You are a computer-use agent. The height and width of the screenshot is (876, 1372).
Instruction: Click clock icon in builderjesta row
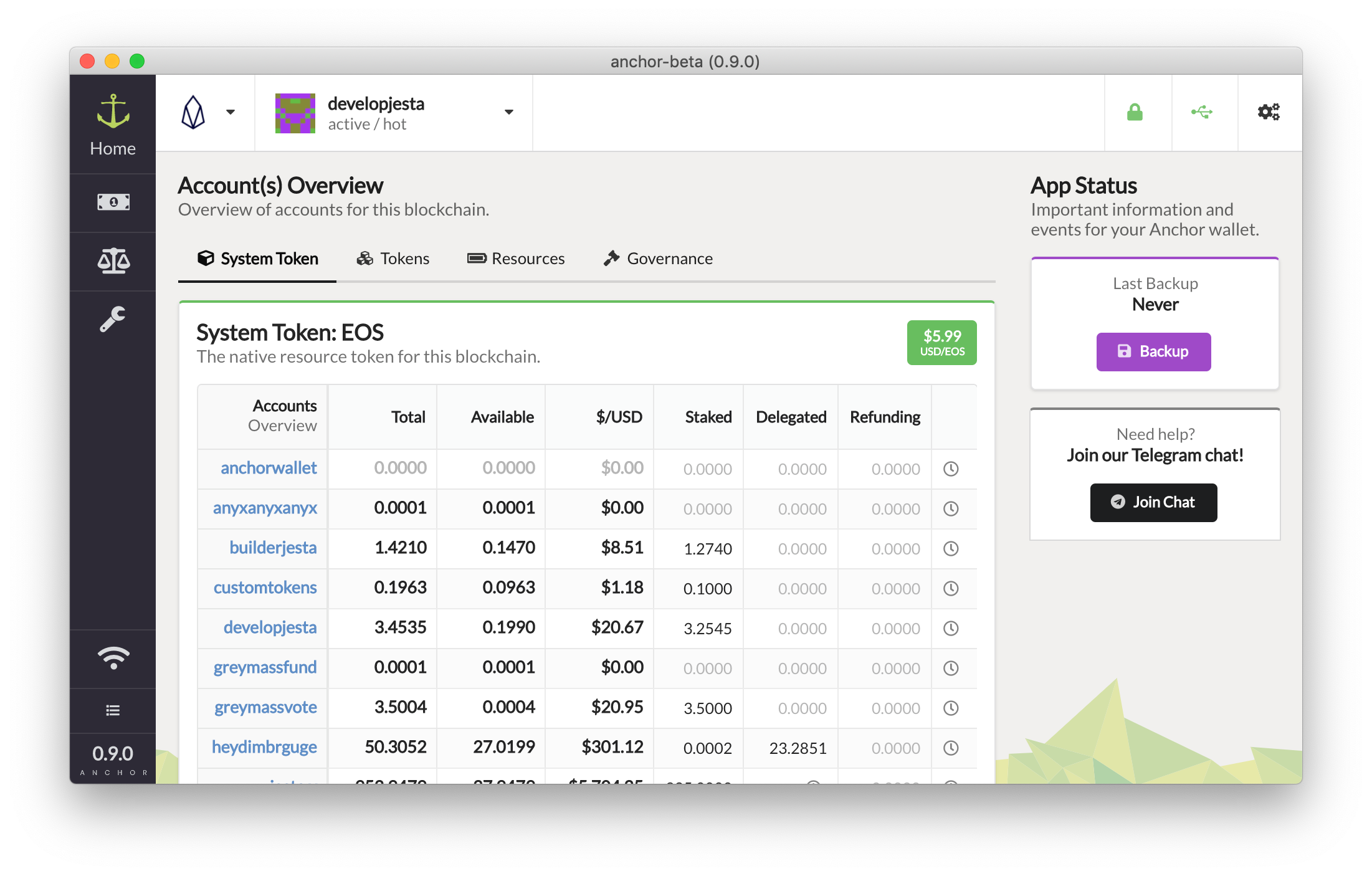click(x=950, y=549)
